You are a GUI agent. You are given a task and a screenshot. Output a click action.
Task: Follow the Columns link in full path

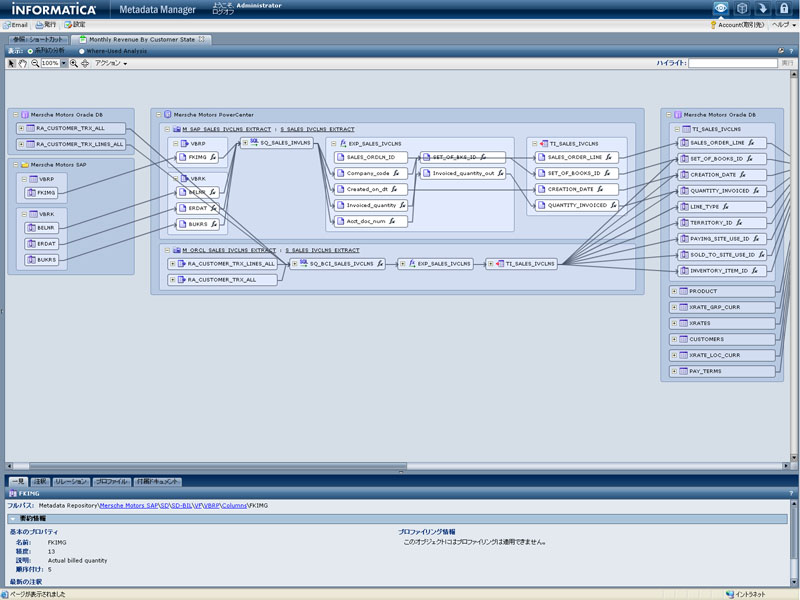234,506
